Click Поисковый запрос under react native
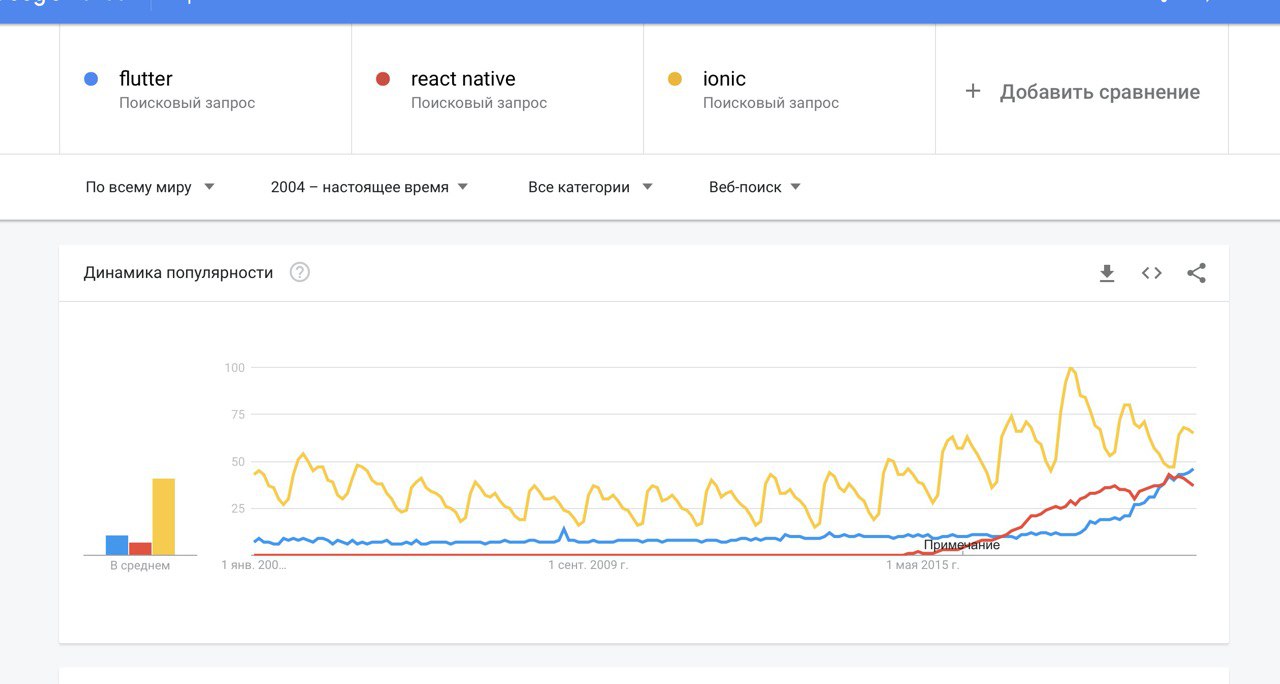 pos(479,103)
